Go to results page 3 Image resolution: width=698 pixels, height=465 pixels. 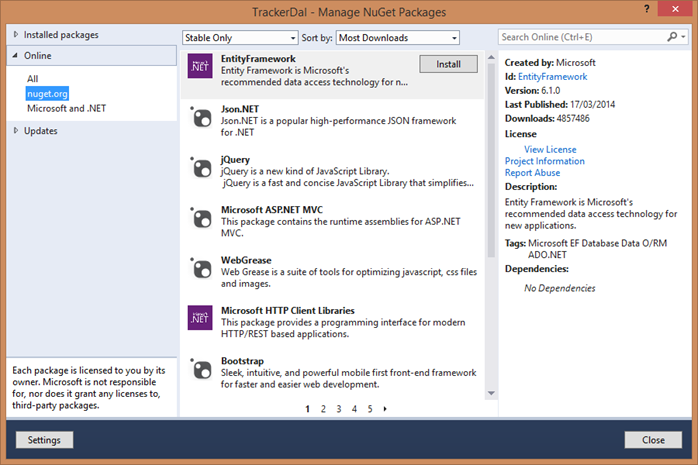(x=339, y=408)
